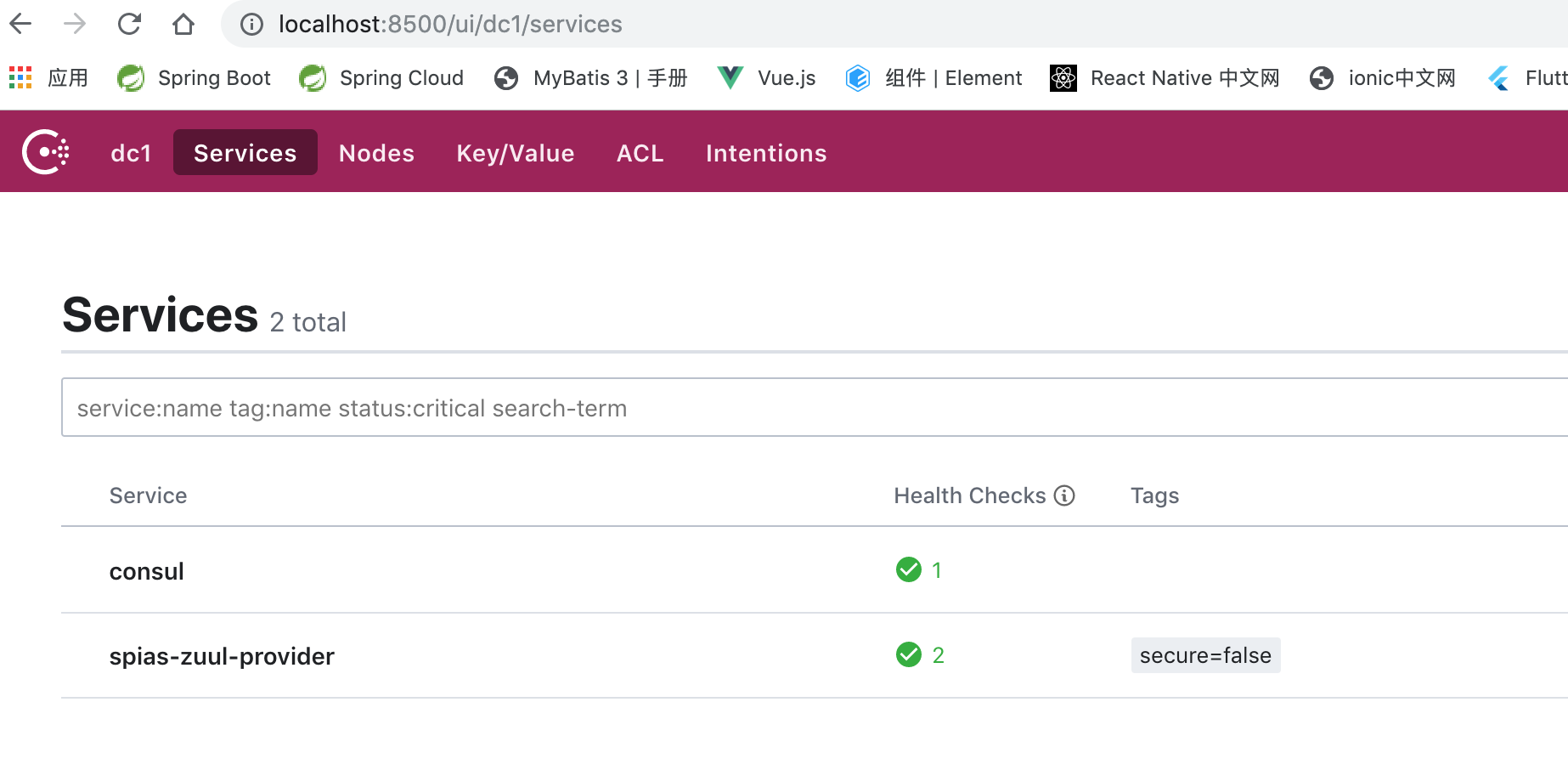Click the Vue.js logo icon
Image resolution: width=1568 pixels, height=770 pixels.
pos(730,77)
